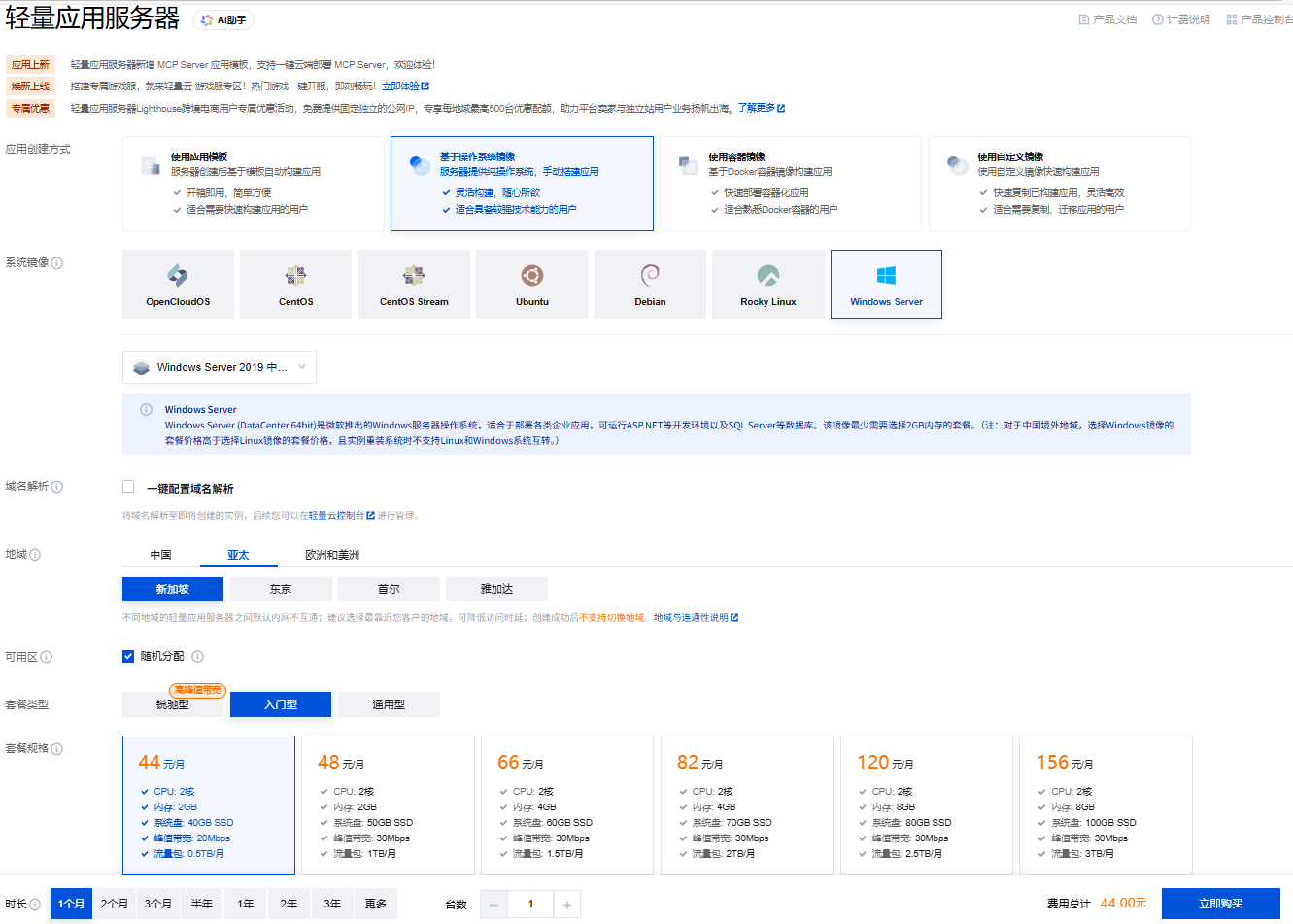
Task: Switch to 中国 region tab
Action: click(x=161, y=555)
